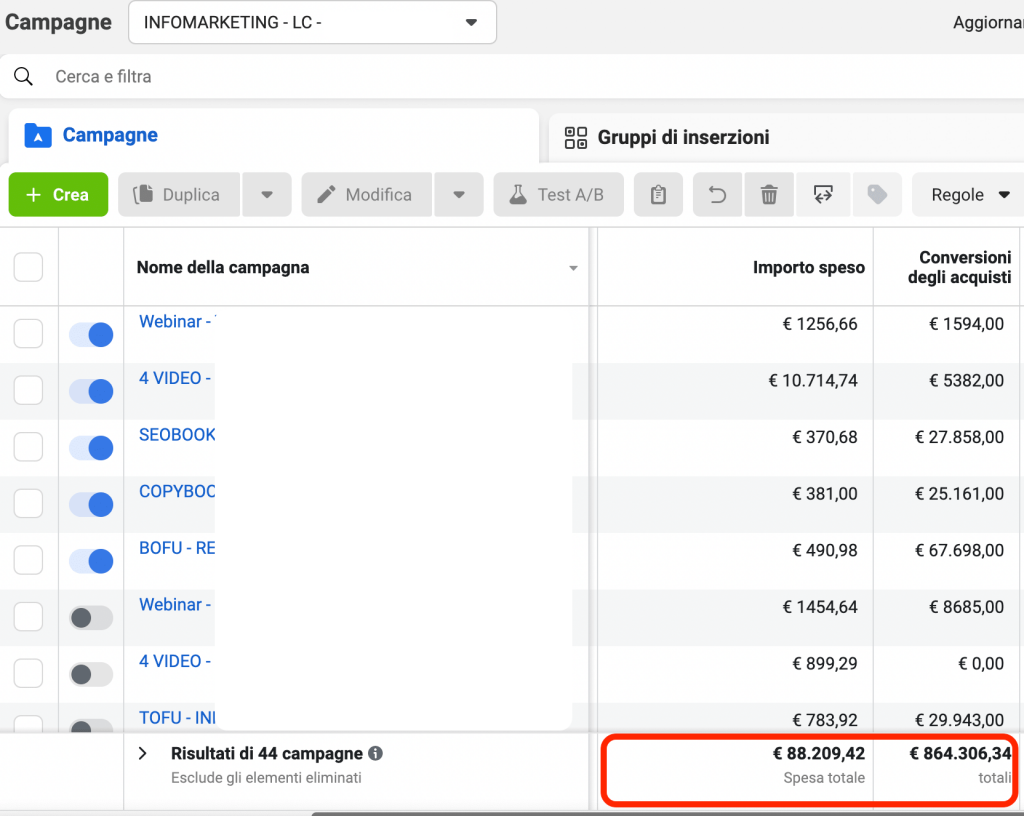Click the Conversioni degli acquisti column header
The height and width of the screenshot is (816, 1024).
point(959,267)
